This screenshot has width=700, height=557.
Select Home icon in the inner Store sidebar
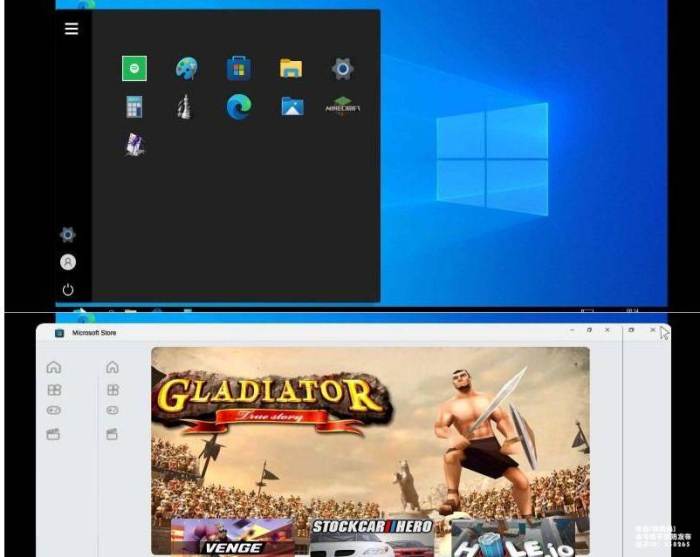(x=112, y=367)
